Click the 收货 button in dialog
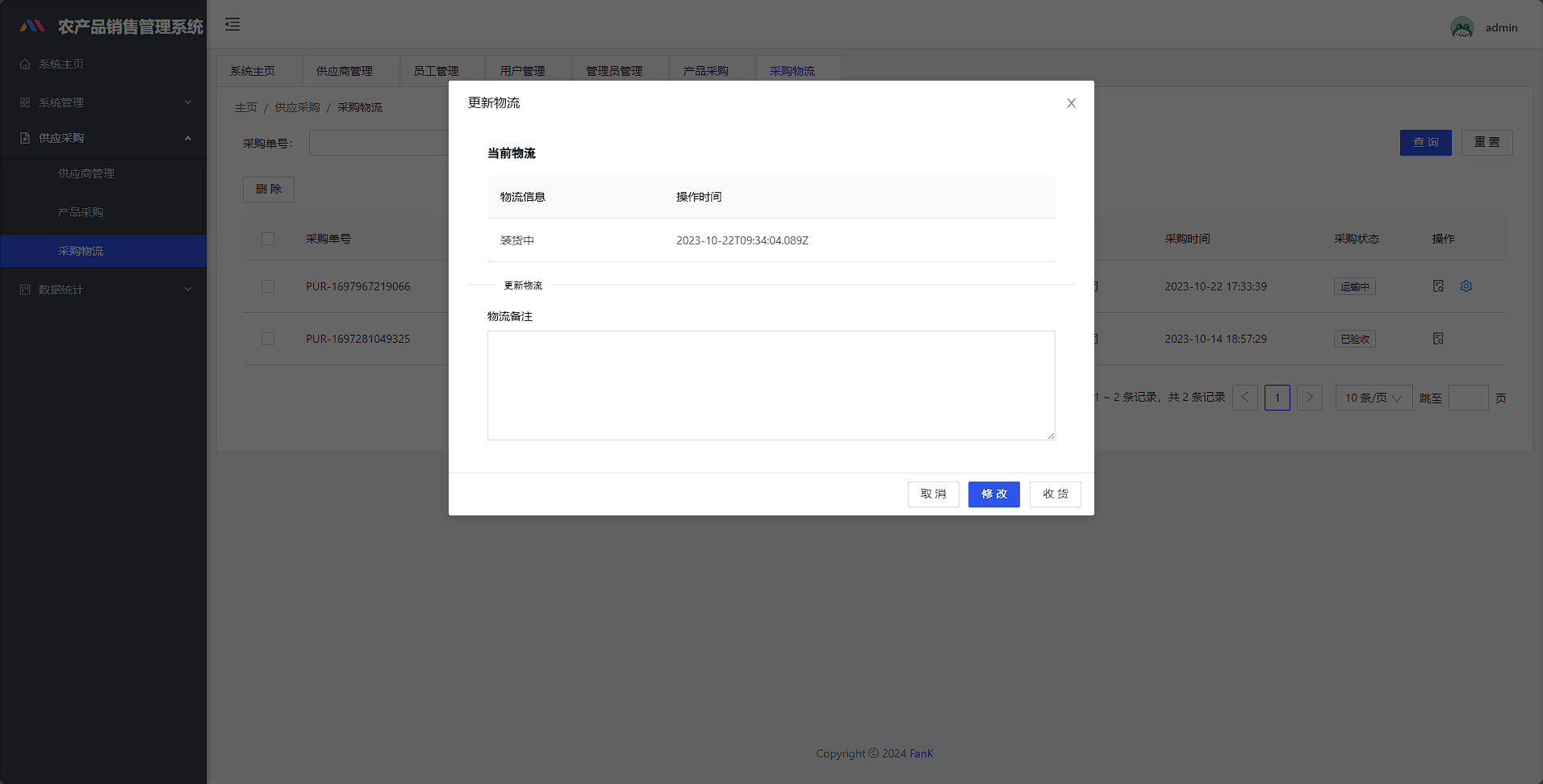This screenshot has width=1543, height=784. pyautogui.click(x=1056, y=494)
